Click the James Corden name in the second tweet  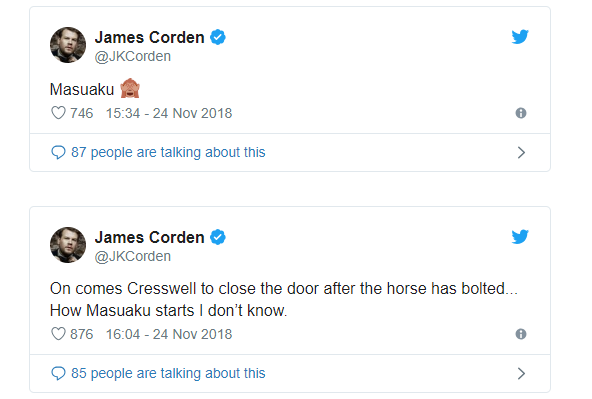(150, 237)
